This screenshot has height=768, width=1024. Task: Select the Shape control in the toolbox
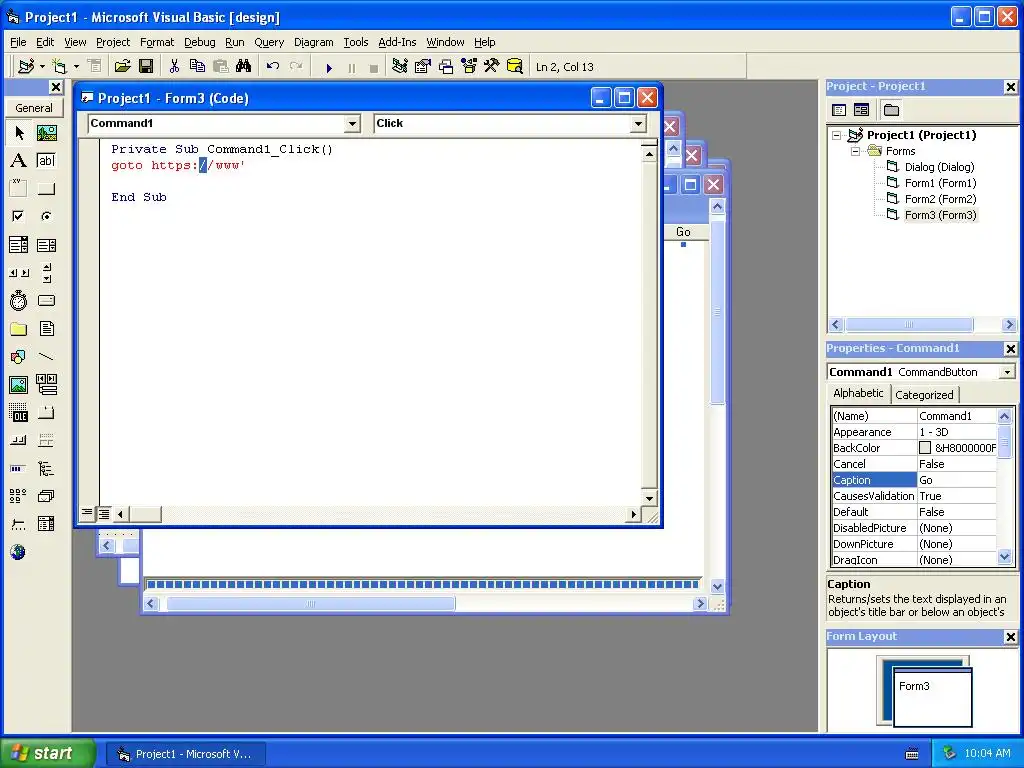(x=19, y=357)
